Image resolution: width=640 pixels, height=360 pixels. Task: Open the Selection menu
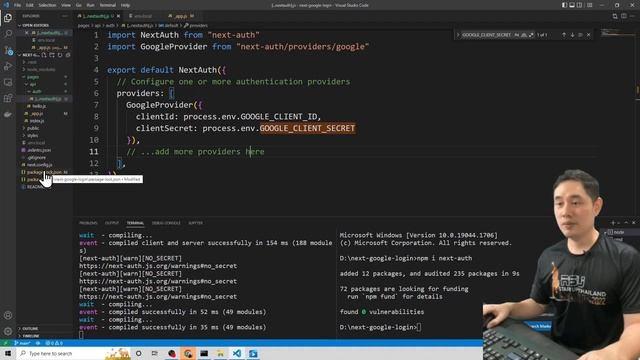pos(47,5)
